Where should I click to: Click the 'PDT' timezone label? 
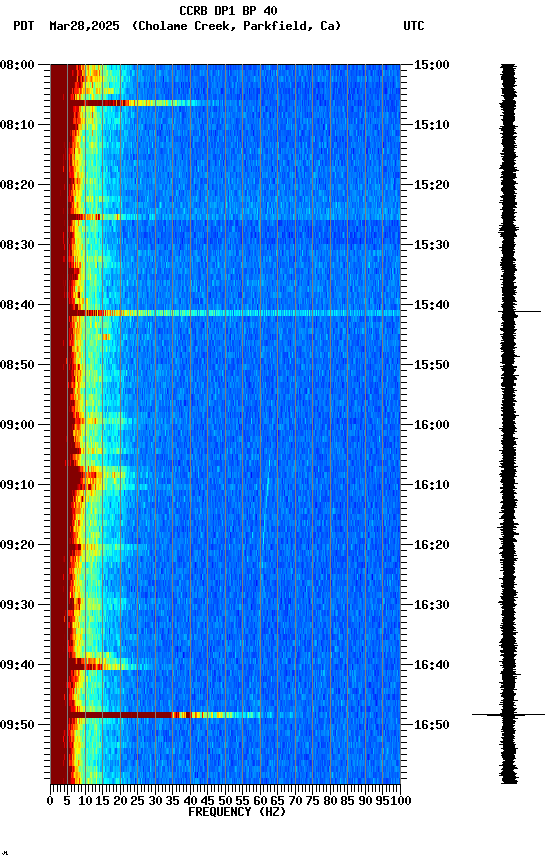[x=24, y=26]
